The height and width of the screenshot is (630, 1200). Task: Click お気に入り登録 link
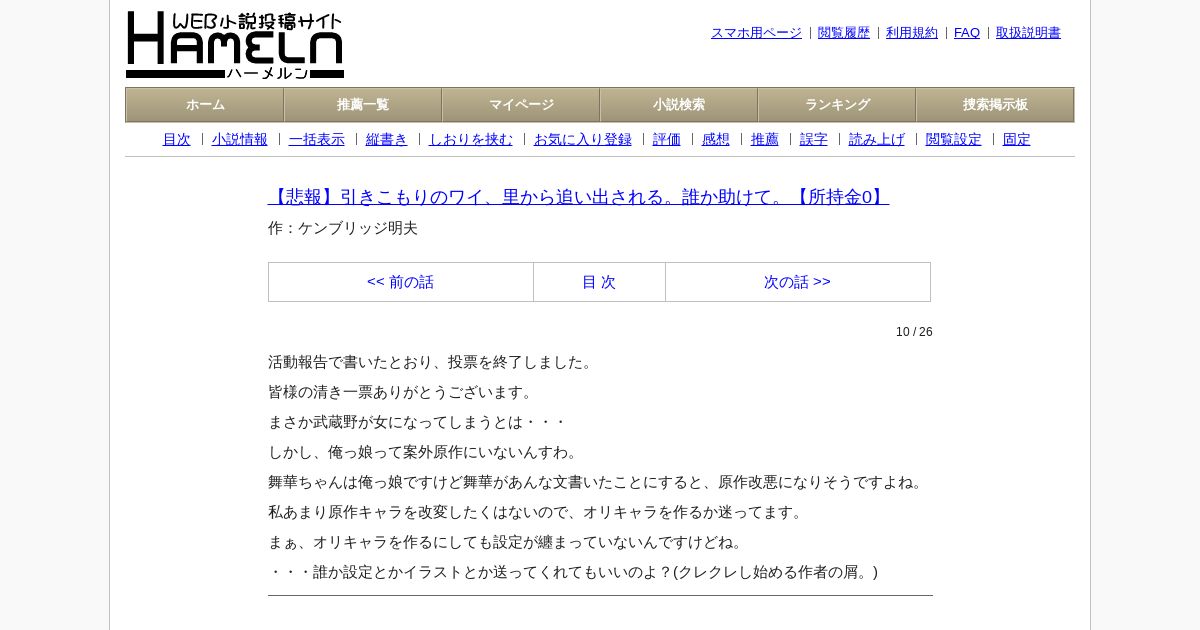click(583, 140)
